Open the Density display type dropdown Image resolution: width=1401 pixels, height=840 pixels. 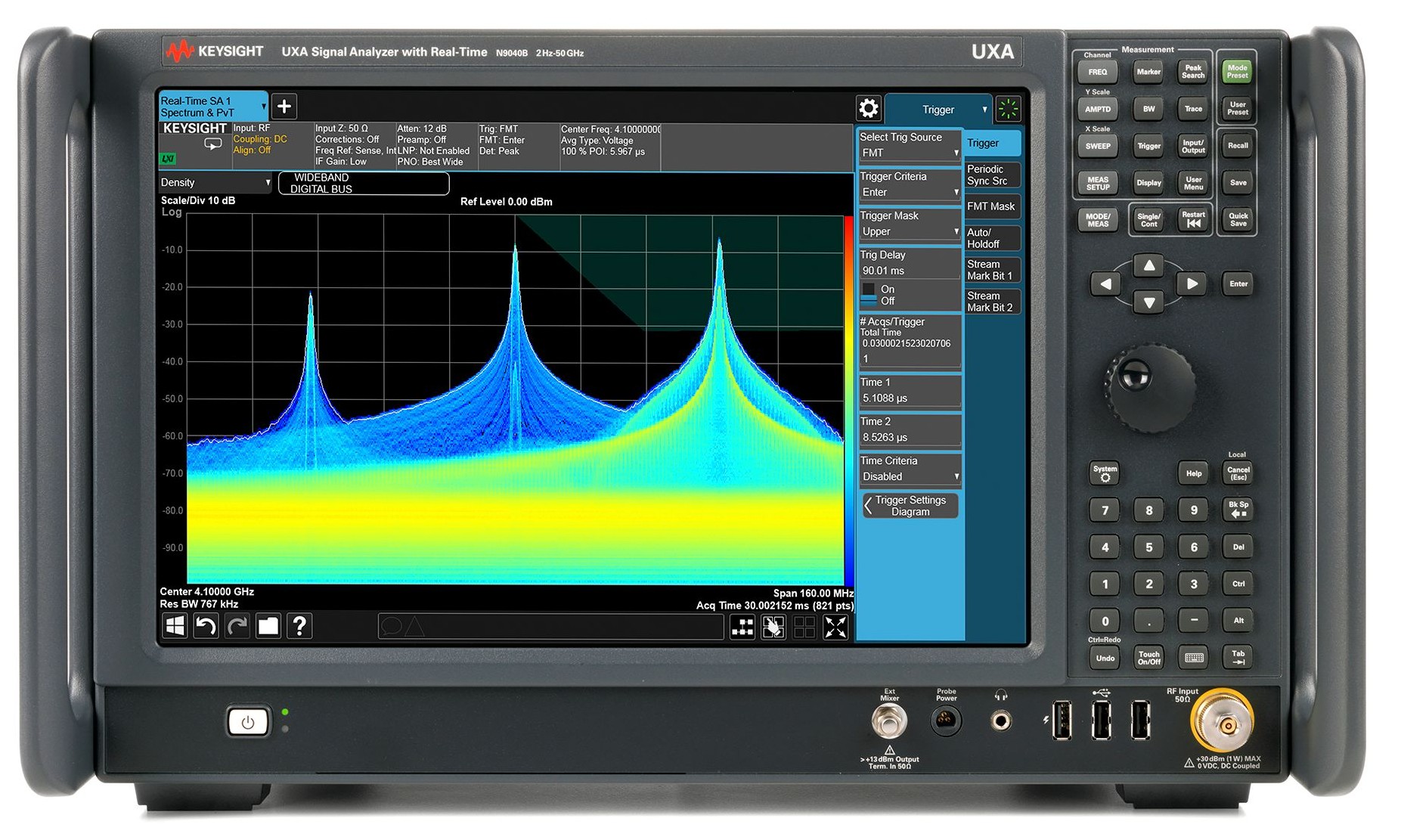(x=214, y=182)
